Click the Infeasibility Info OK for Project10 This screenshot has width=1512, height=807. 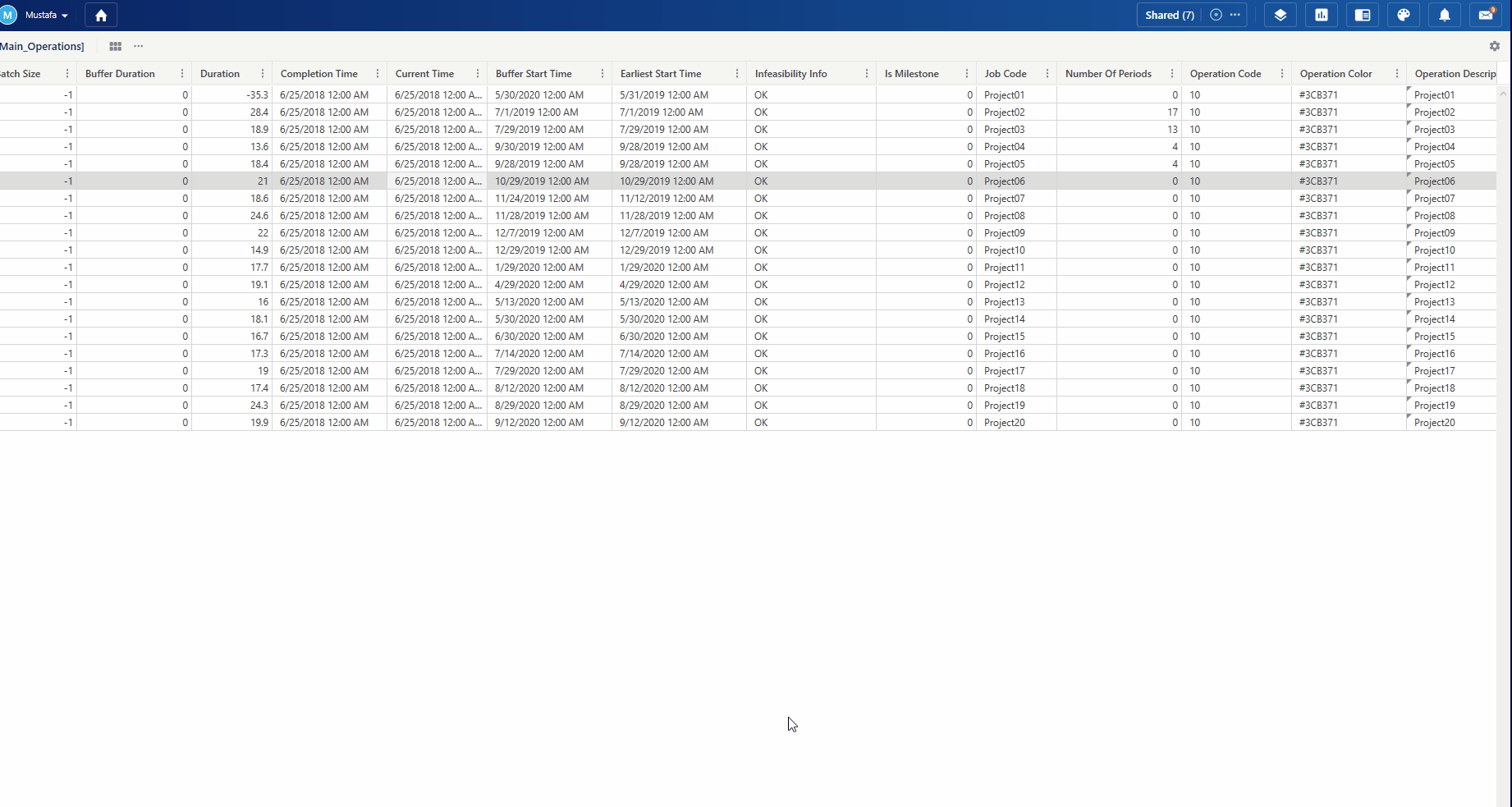pyautogui.click(x=811, y=250)
